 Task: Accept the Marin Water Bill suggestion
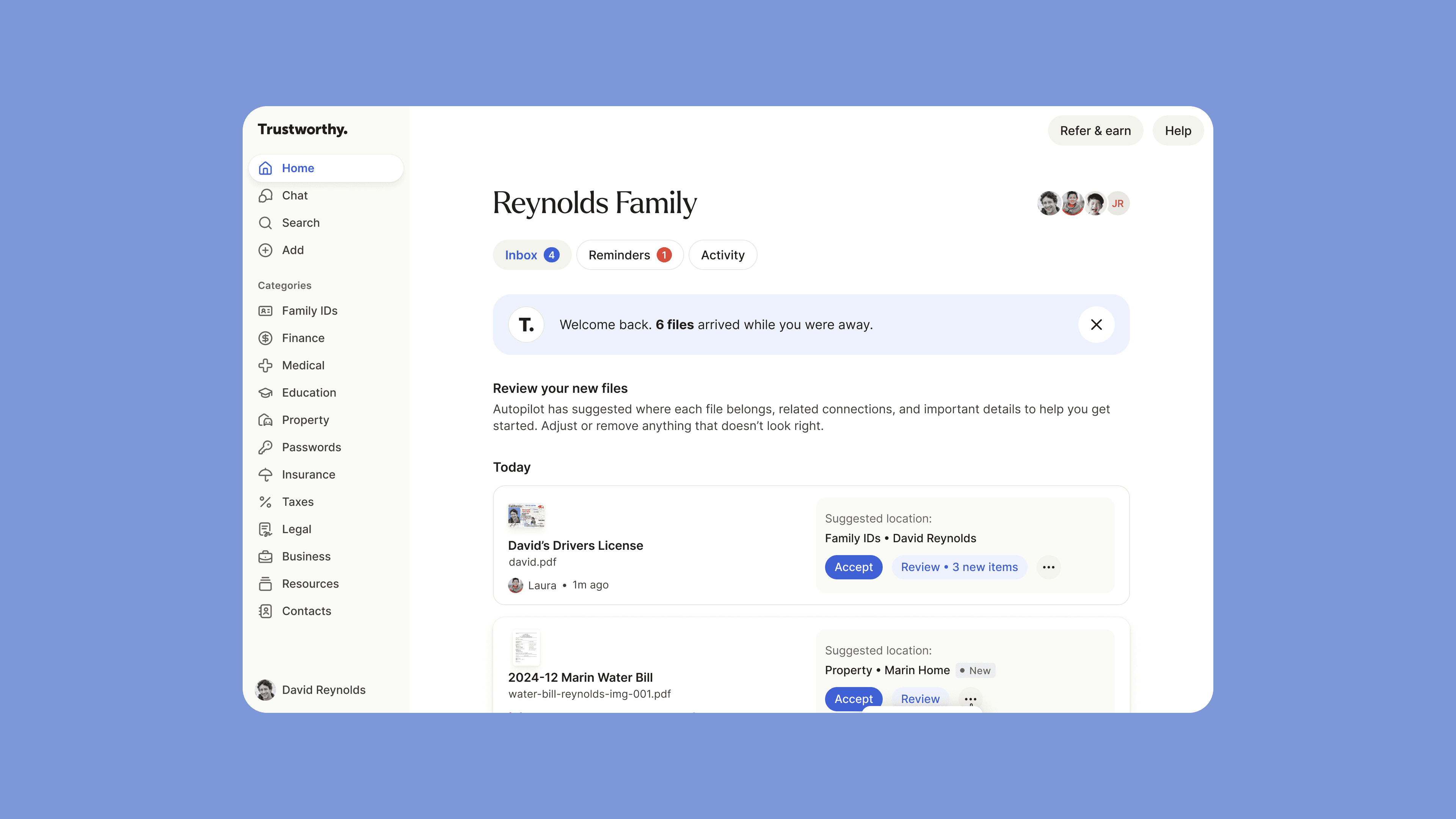[854, 699]
